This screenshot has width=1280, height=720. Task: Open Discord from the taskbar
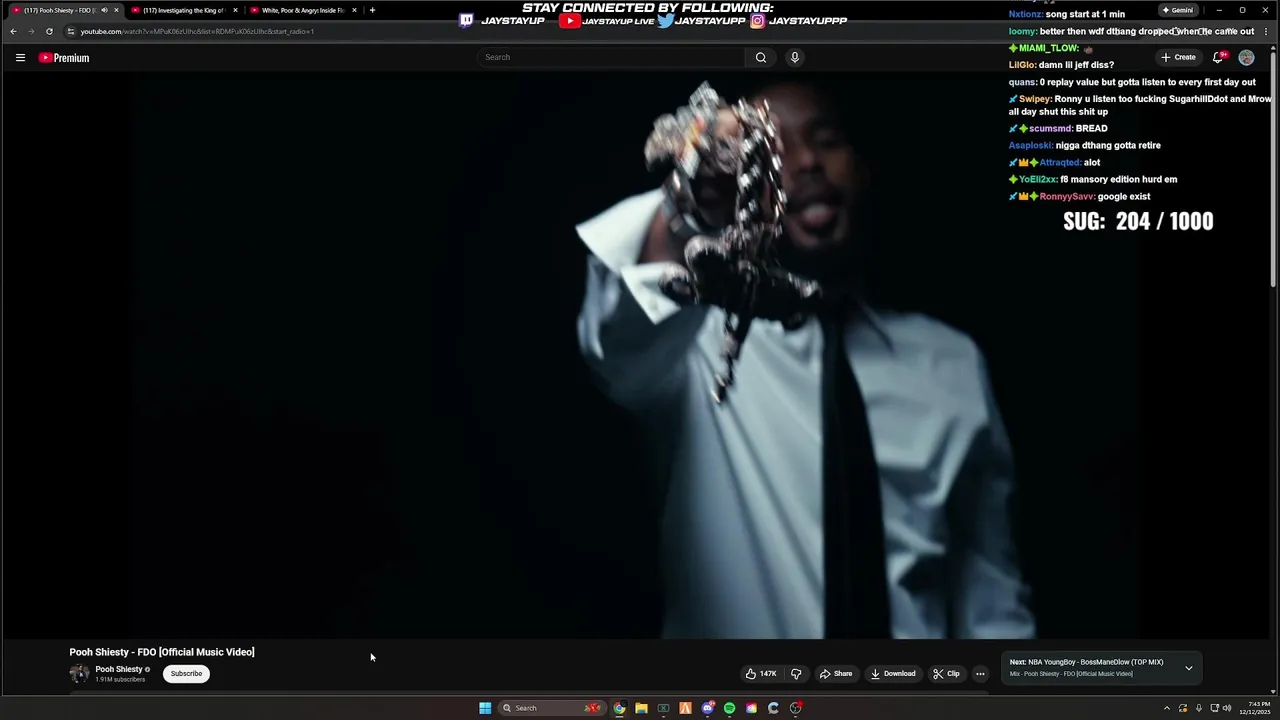pyautogui.click(x=708, y=708)
